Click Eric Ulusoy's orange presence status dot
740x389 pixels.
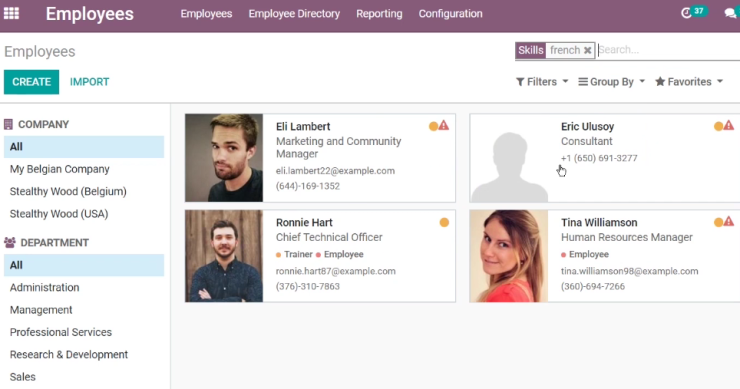718,126
